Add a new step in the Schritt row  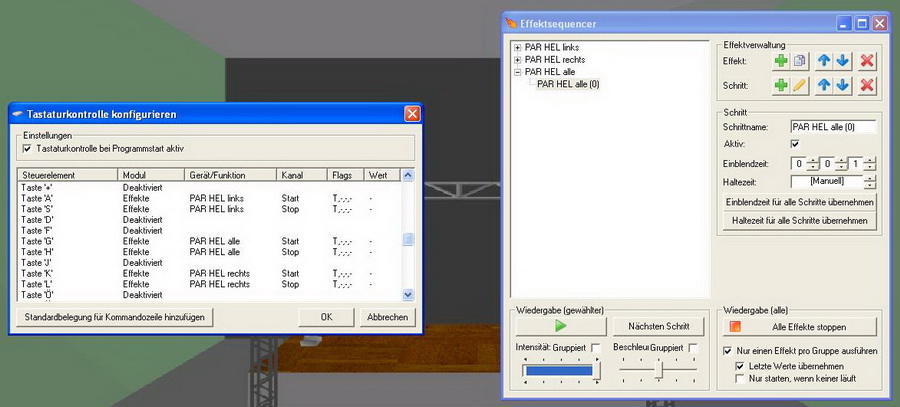tap(781, 86)
